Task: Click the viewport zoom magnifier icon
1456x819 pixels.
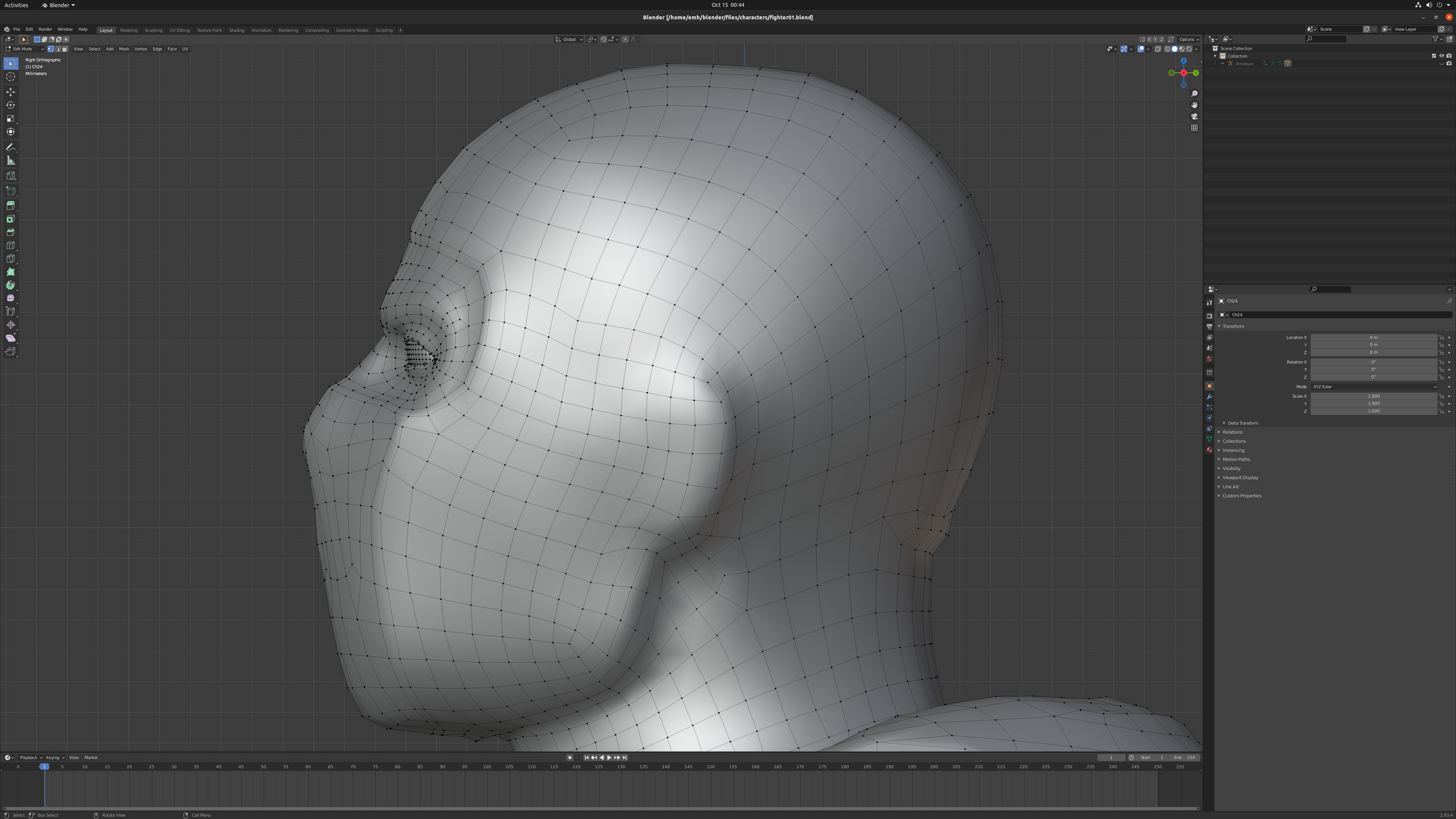Action: (x=1194, y=94)
